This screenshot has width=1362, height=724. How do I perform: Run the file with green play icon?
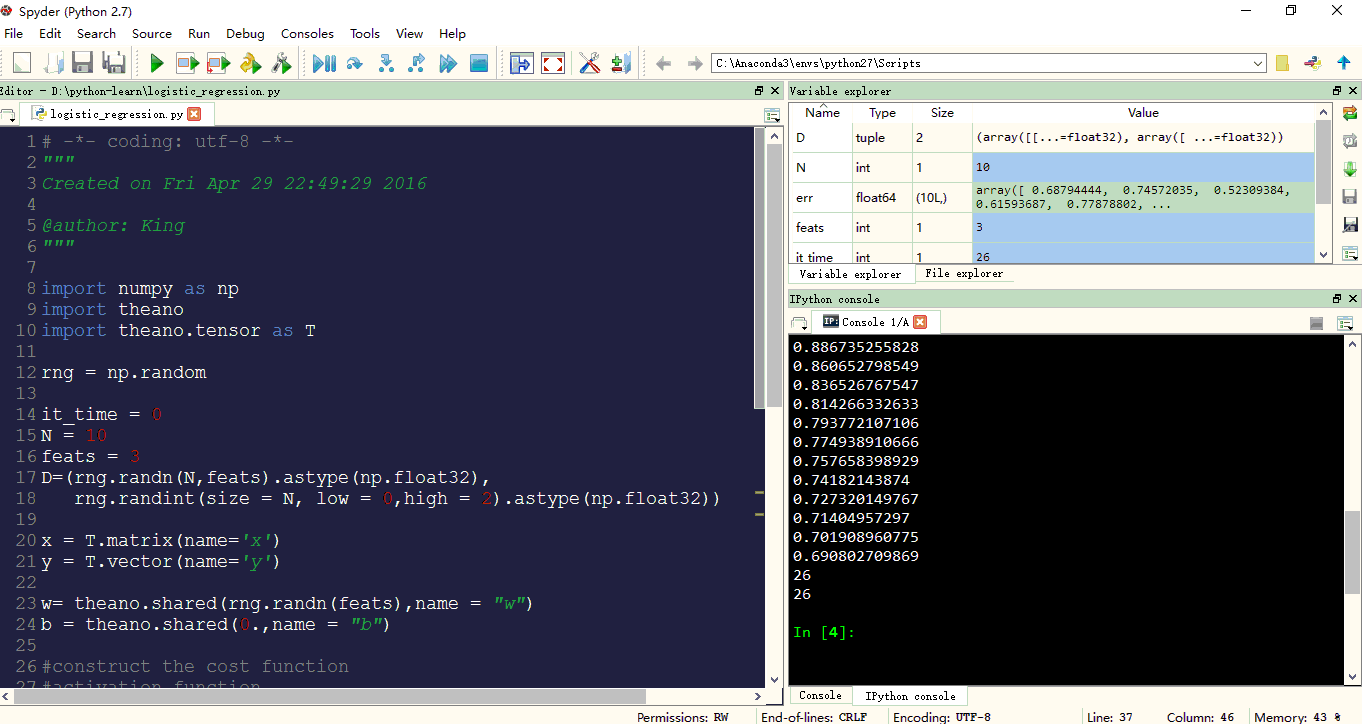pos(156,64)
